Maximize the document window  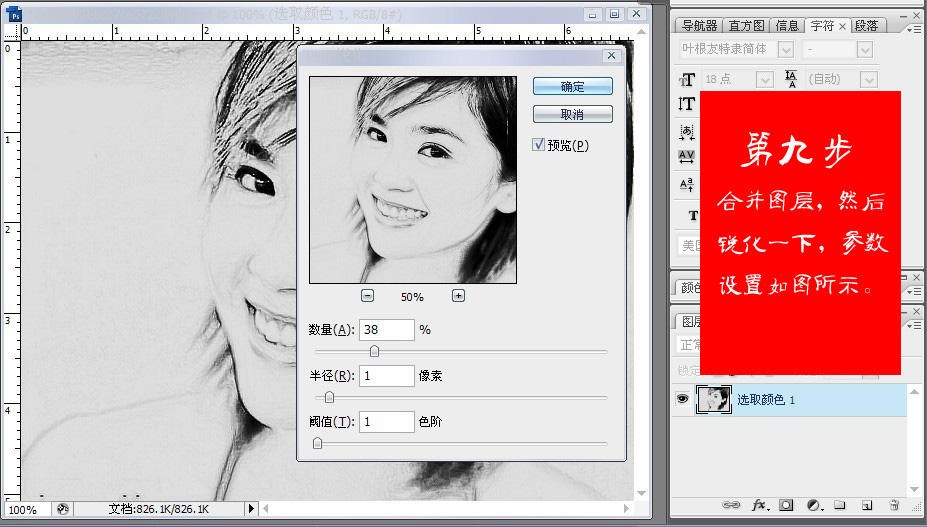614,14
